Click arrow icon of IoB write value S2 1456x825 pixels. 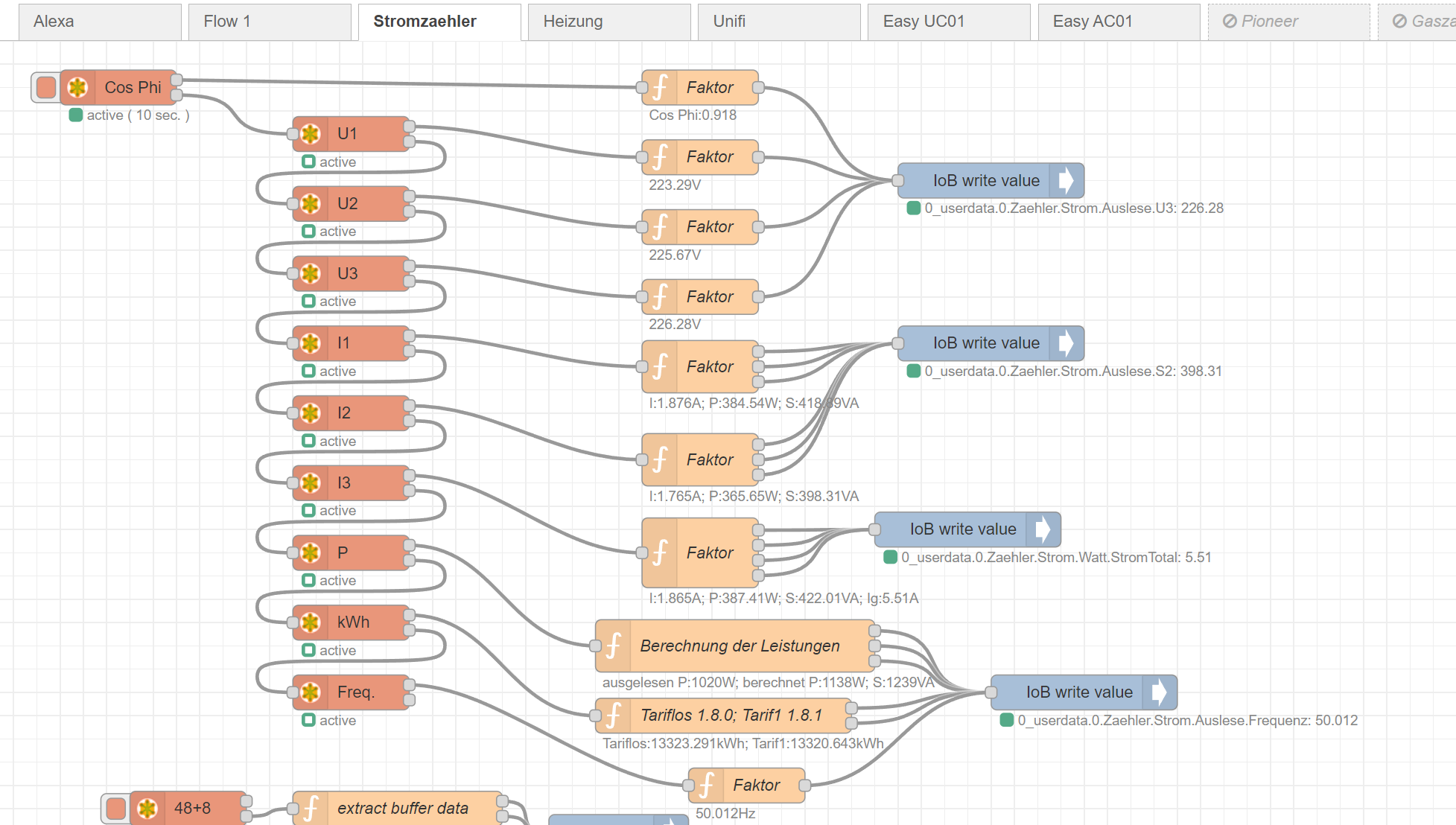(x=1066, y=343)
